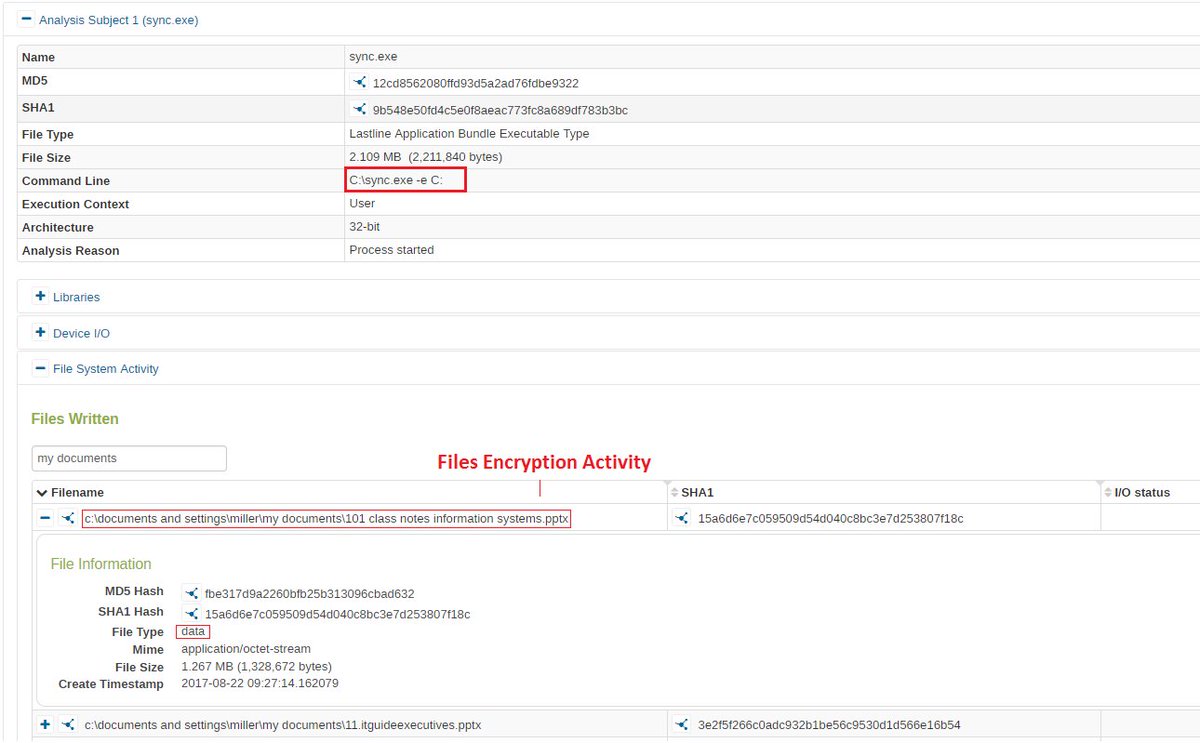Click File Type value 'data'

(193, 631)
